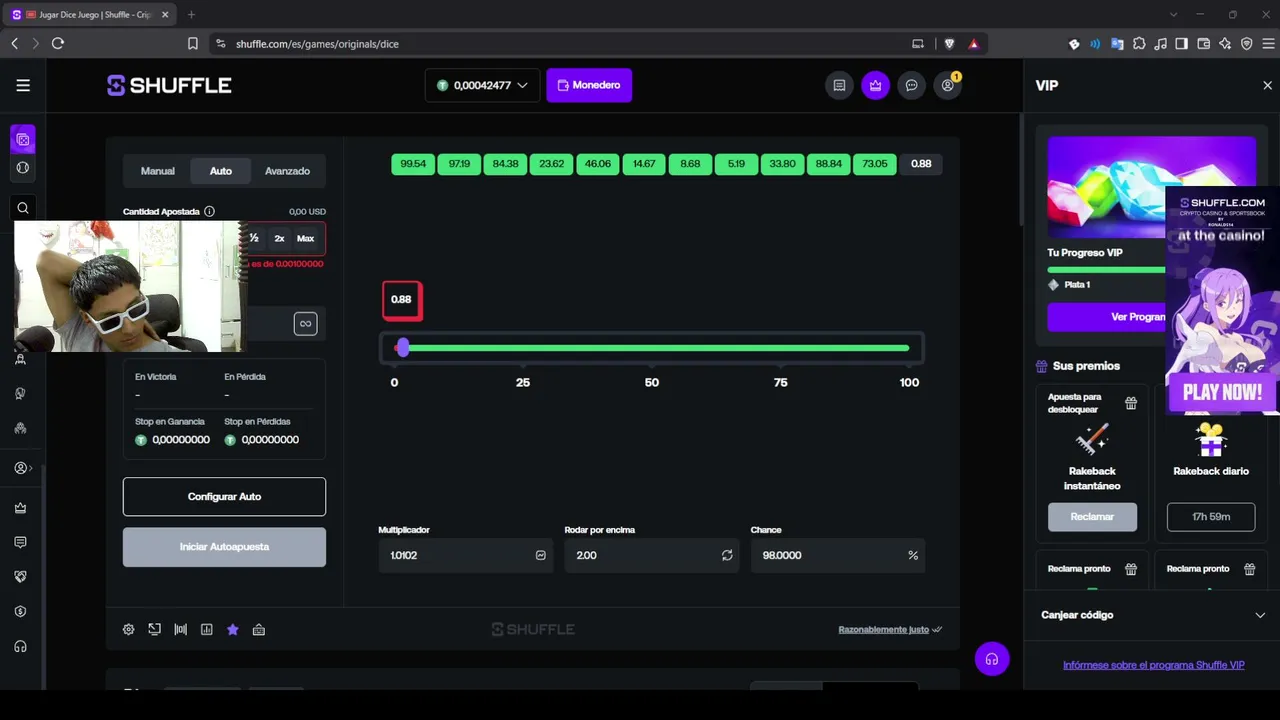This screenshot has width=1280, height=720.
Task: Click the Shuffle logo in header
Action: tap(169, 85)
